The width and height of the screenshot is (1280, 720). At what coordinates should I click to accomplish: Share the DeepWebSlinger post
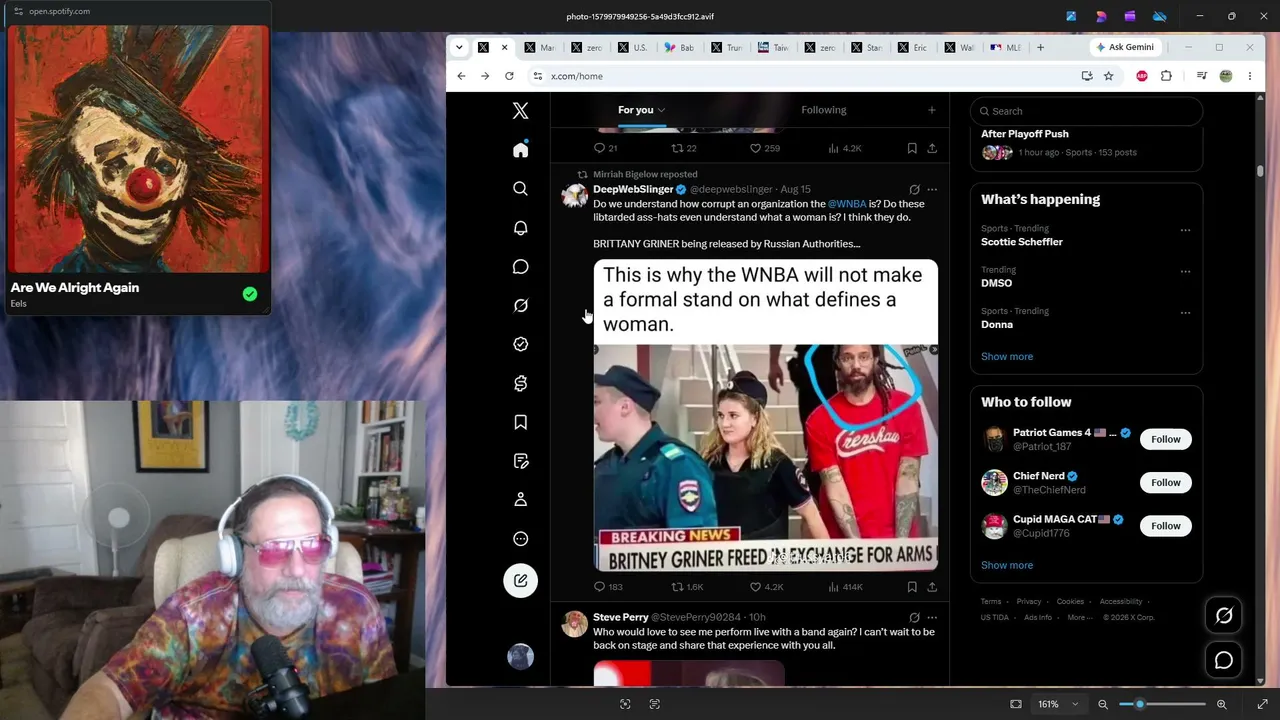point(932,587)
